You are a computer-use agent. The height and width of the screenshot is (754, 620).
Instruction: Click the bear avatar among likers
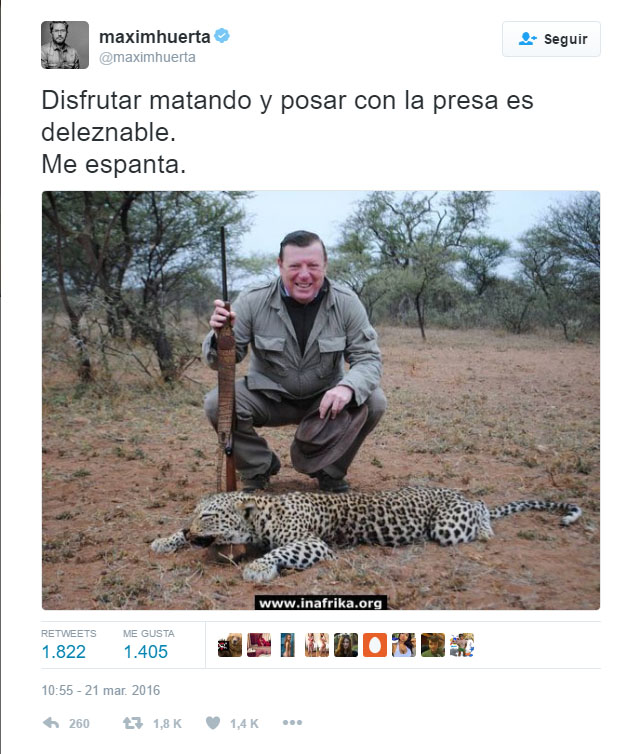[x=230, y=645]
